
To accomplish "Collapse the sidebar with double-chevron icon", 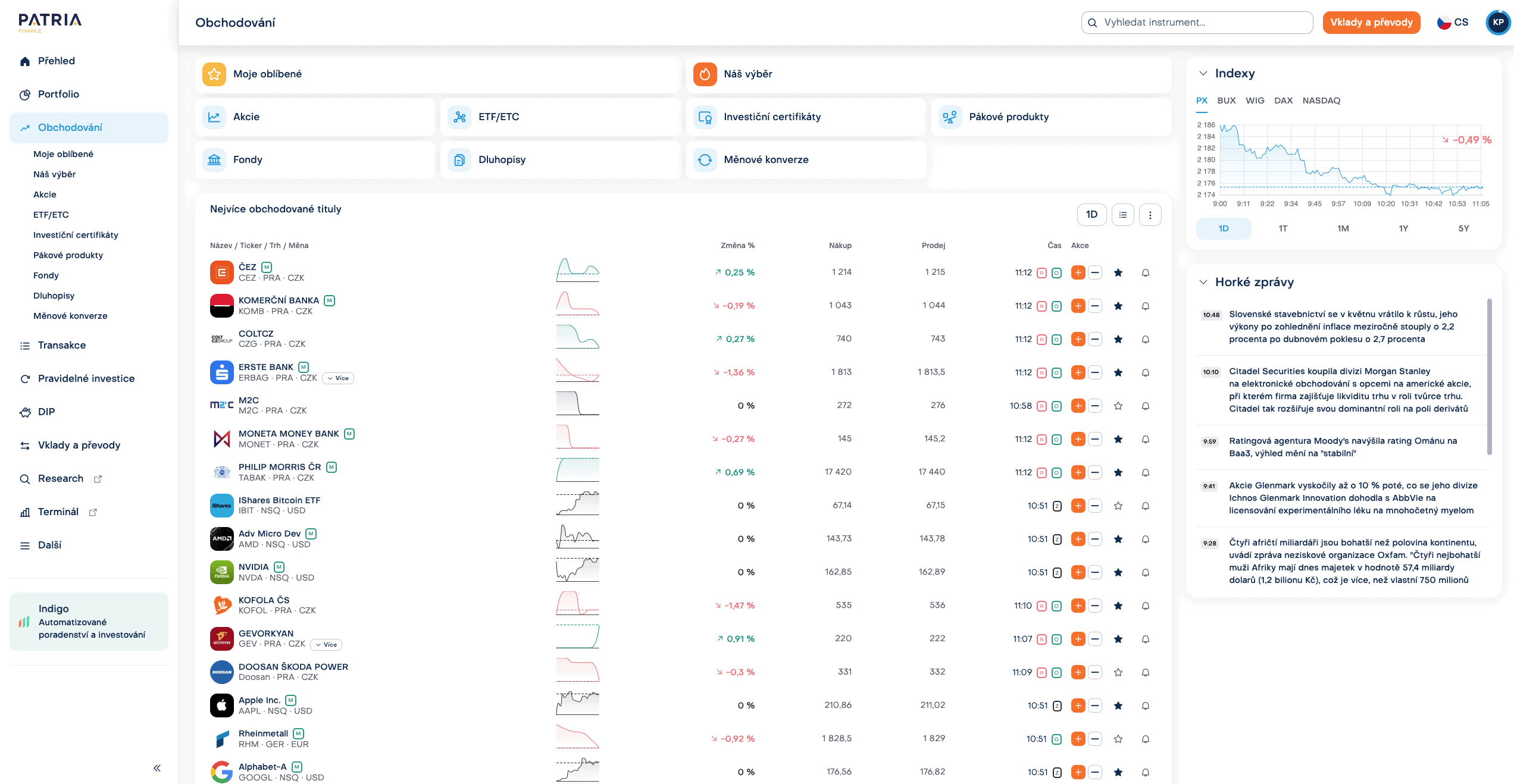I will tap(157, 768).
